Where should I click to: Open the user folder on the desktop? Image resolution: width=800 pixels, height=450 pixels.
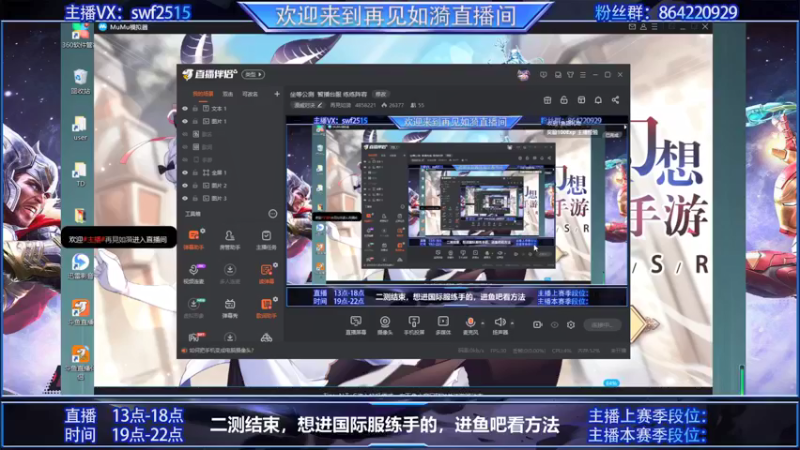tap(80, 128)
